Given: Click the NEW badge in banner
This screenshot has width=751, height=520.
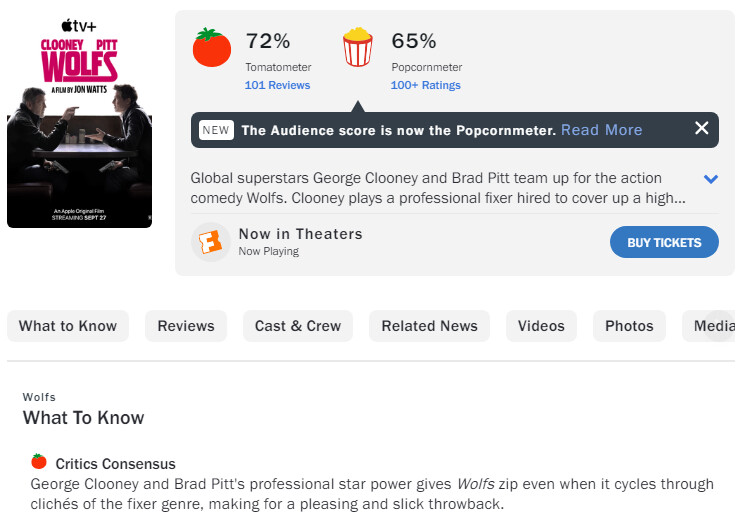Looking at the screenshot, I should pos(215,130).
